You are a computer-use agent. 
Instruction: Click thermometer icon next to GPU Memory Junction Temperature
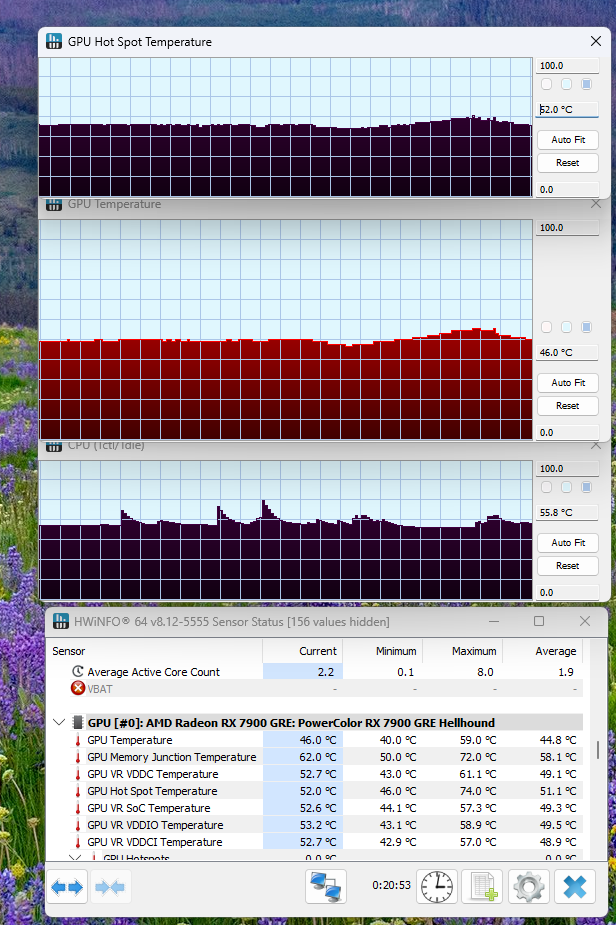pyautogui.click(x=77, y=757)
